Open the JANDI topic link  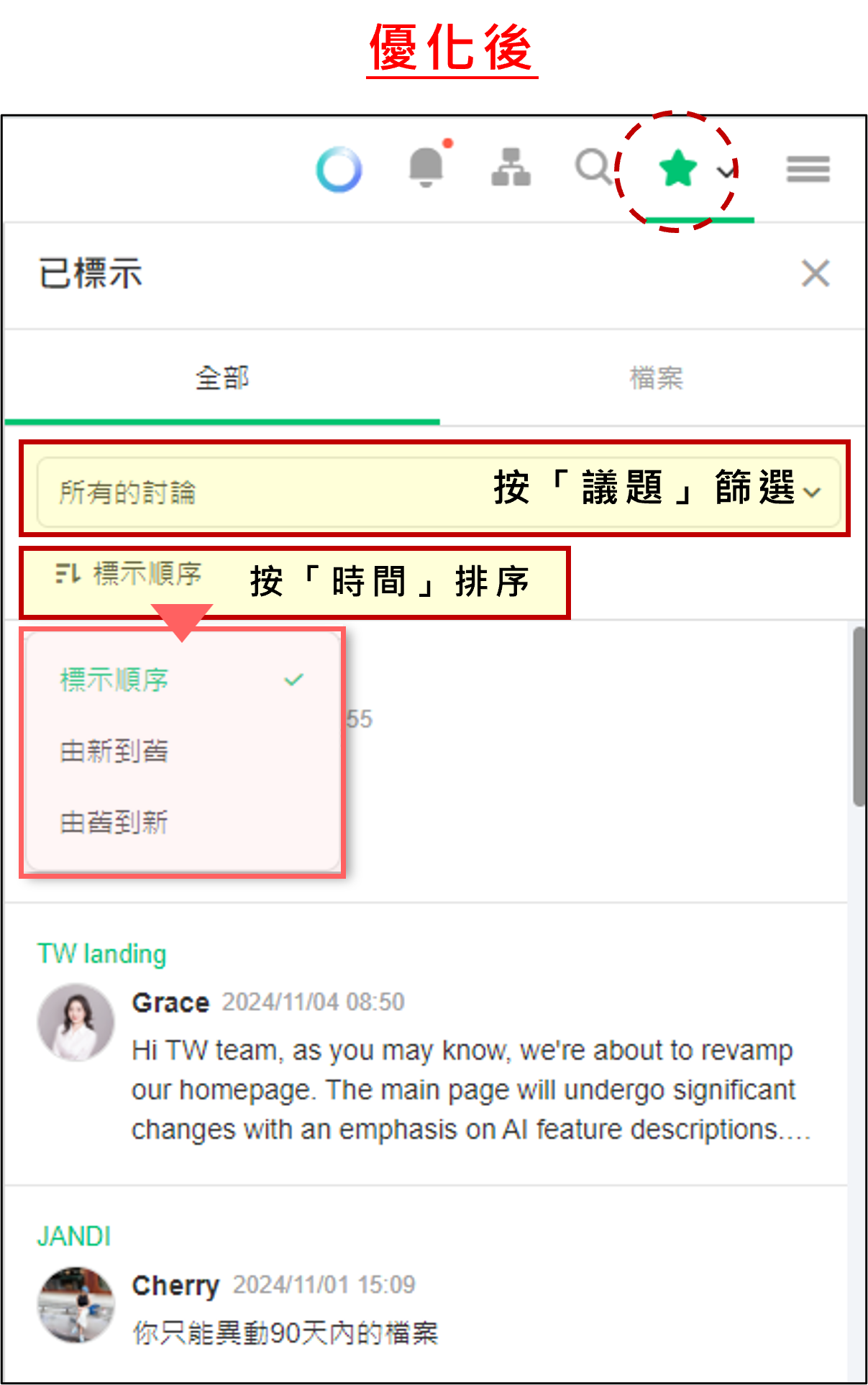click(x=74, y=1236)
